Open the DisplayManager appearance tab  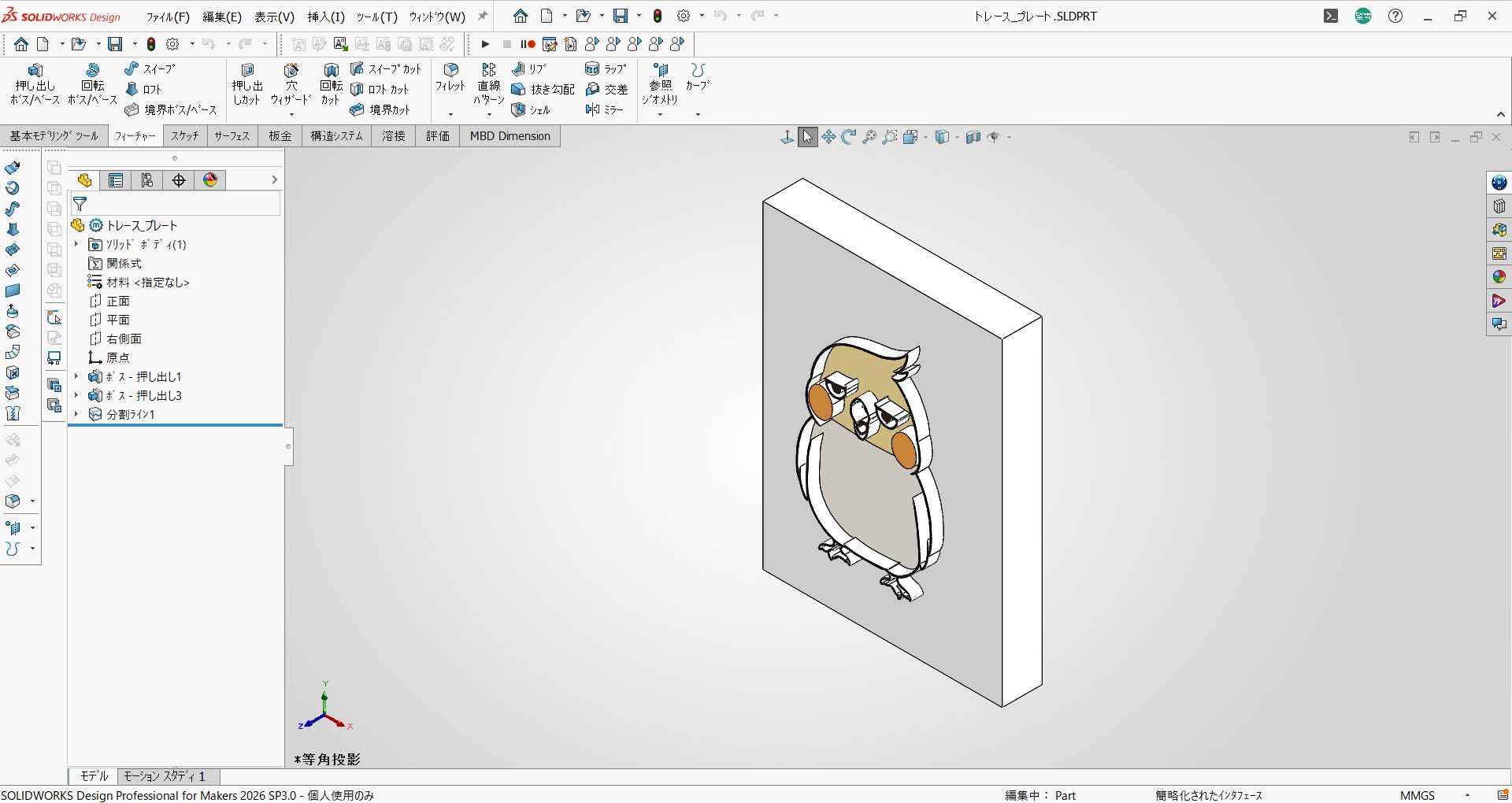[x=210, y=180]
